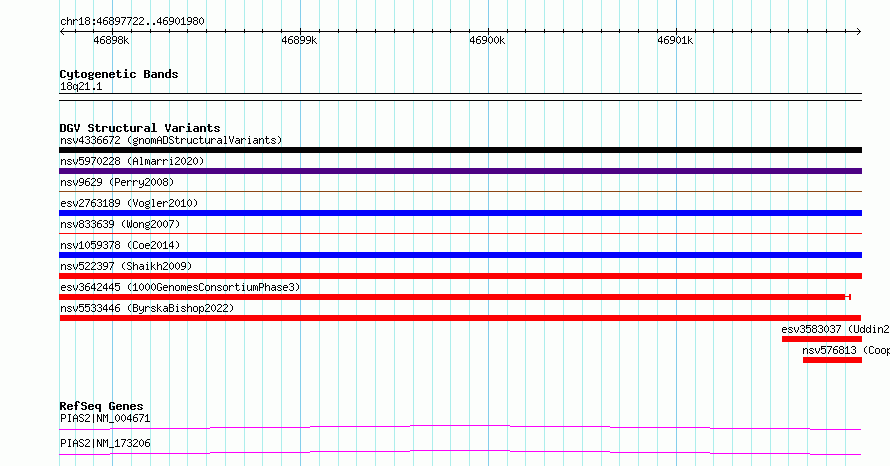Click the chr18:46897722..46901980 coordinate label

pos(132,21)
